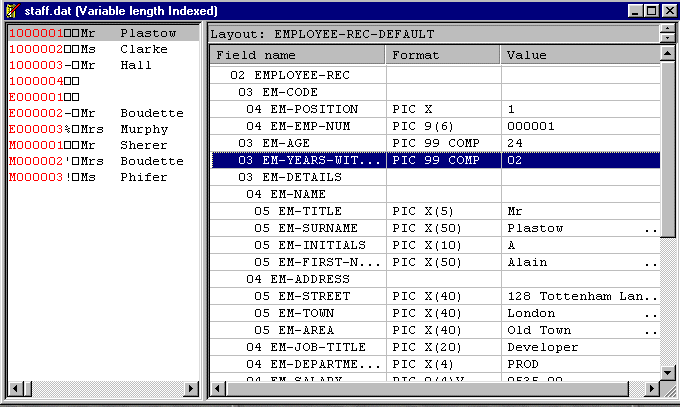Select the 03 EM-DETAILS group row
This screenshot has width=680, height=407.
click(299, 177)
